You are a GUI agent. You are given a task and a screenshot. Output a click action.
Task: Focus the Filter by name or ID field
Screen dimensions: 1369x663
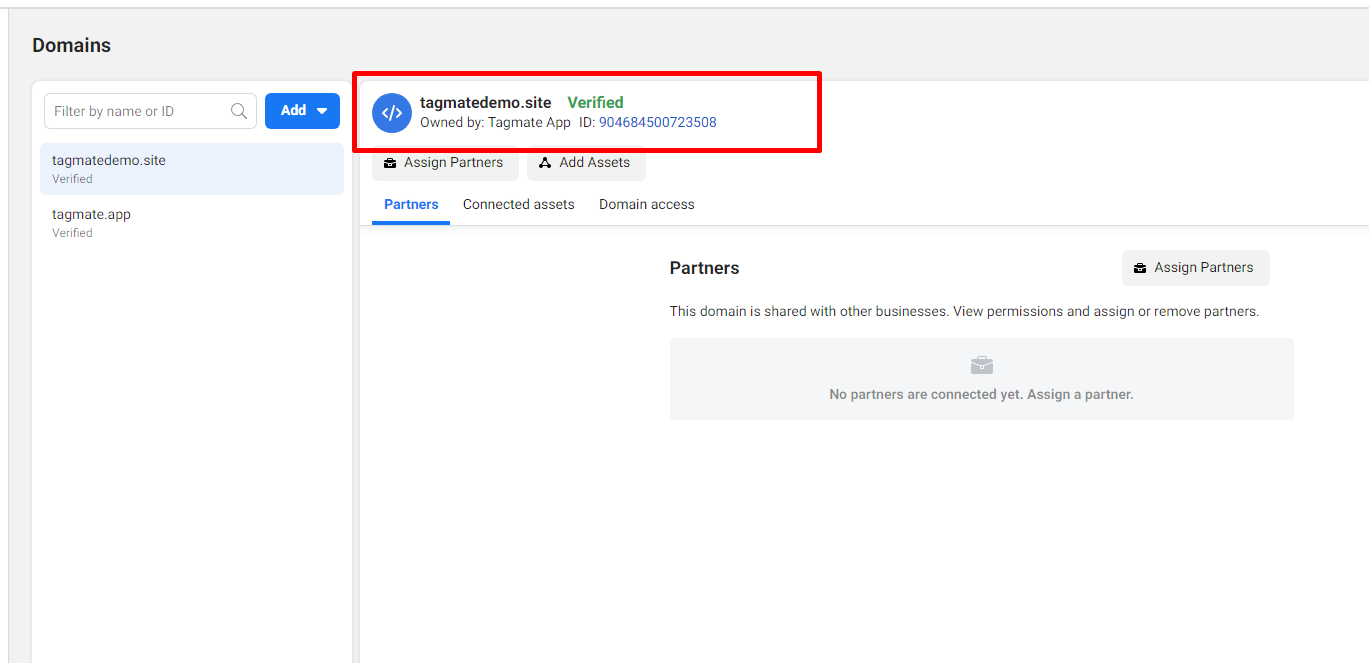[150, 111]
